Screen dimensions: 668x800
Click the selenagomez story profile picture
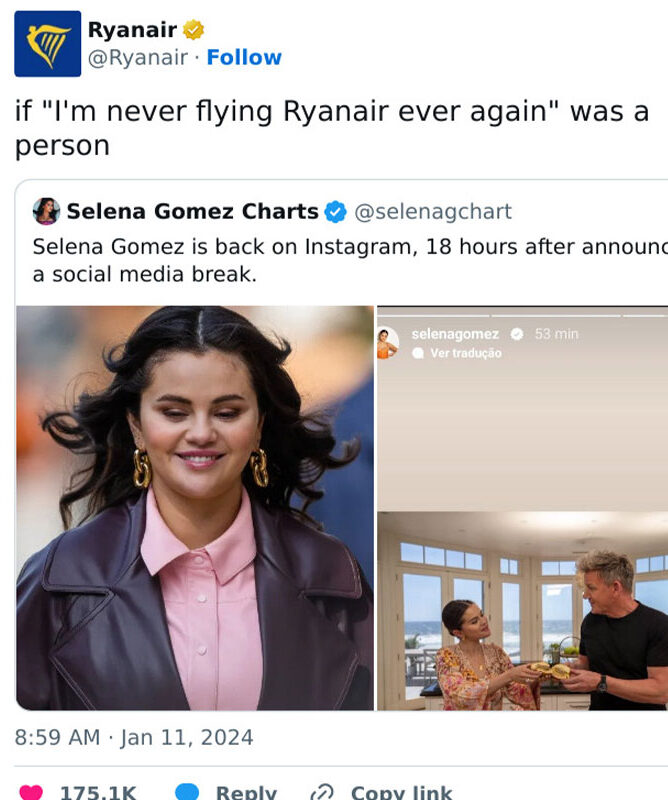[388, 343]
